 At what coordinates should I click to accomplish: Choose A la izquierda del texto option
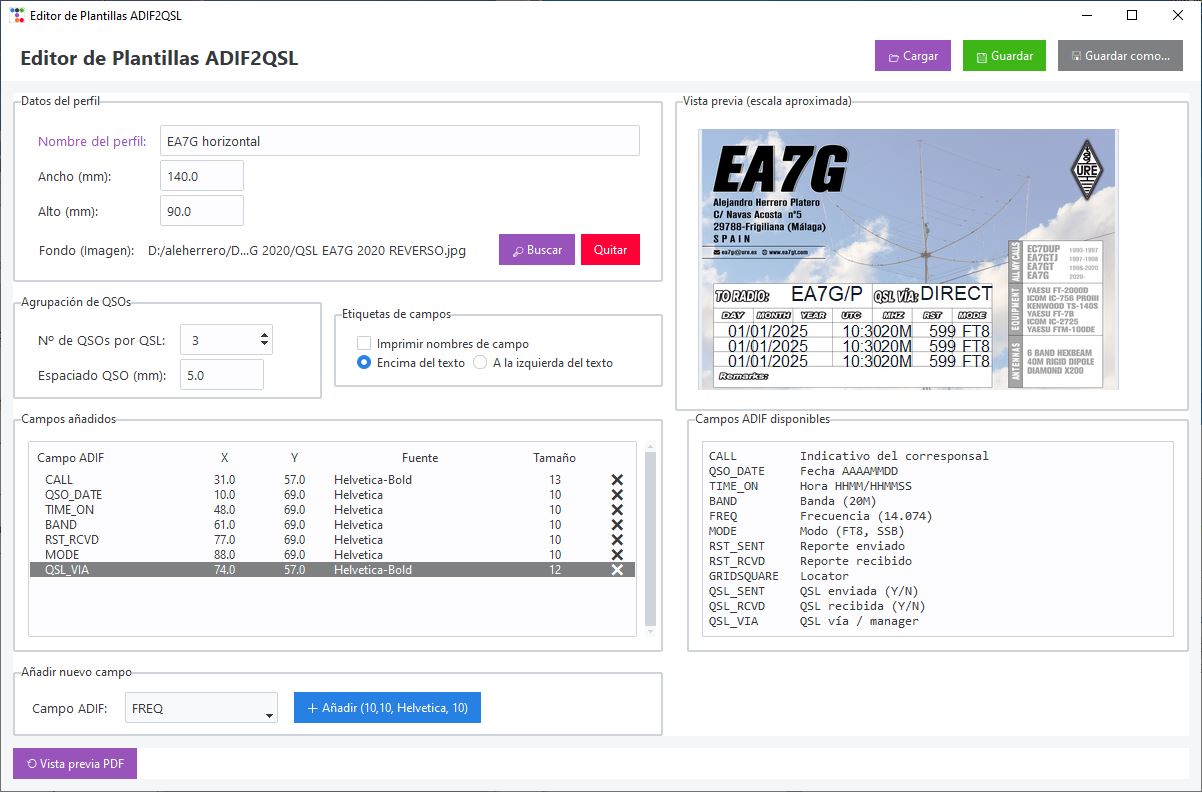coord(480,363)
